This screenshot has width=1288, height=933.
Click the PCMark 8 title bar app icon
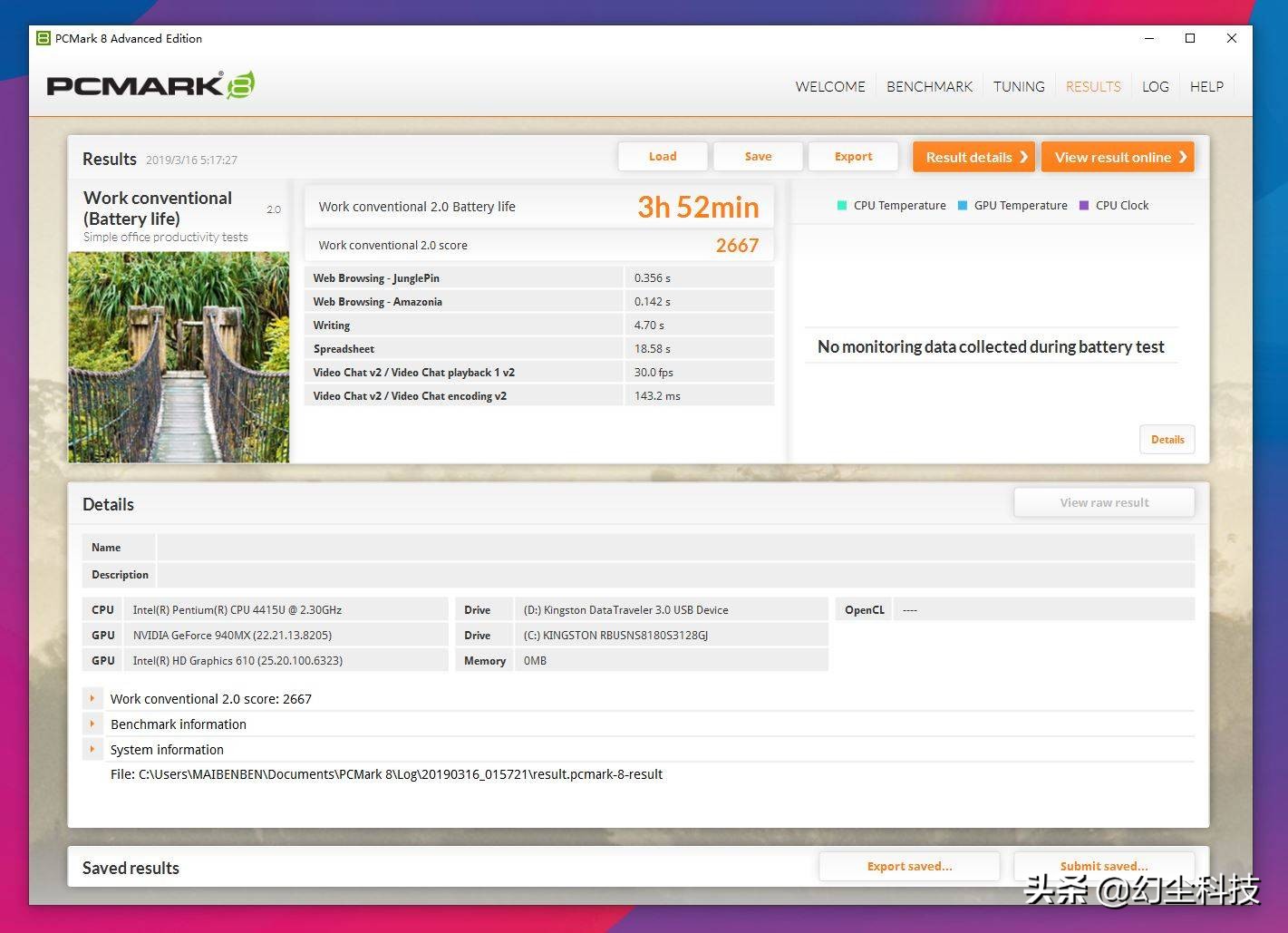coord(43,38)
